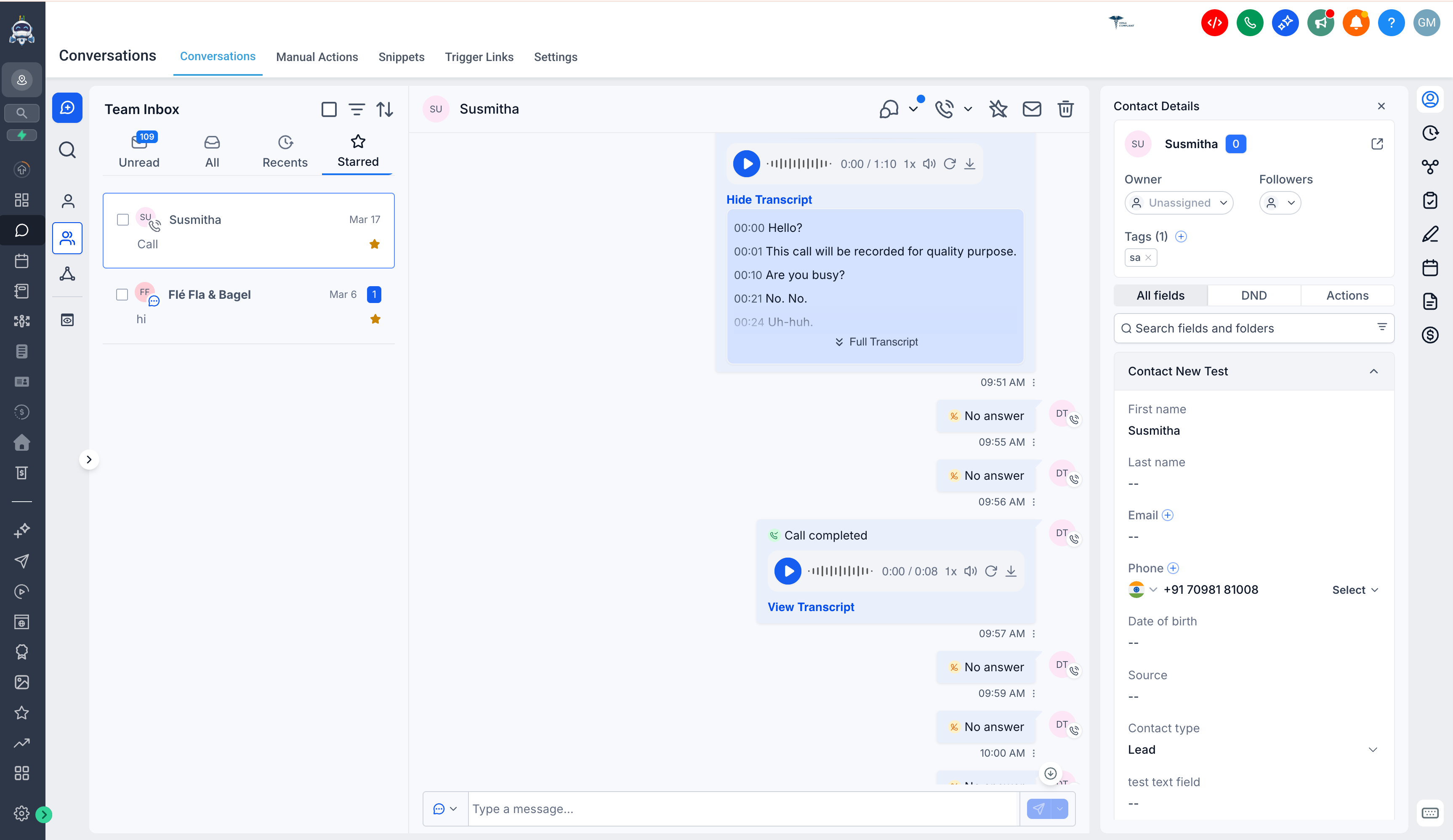The image size is (1453, 840).
Task: Expand the Contact type Lead dropdown
Action: point(1373,750)
